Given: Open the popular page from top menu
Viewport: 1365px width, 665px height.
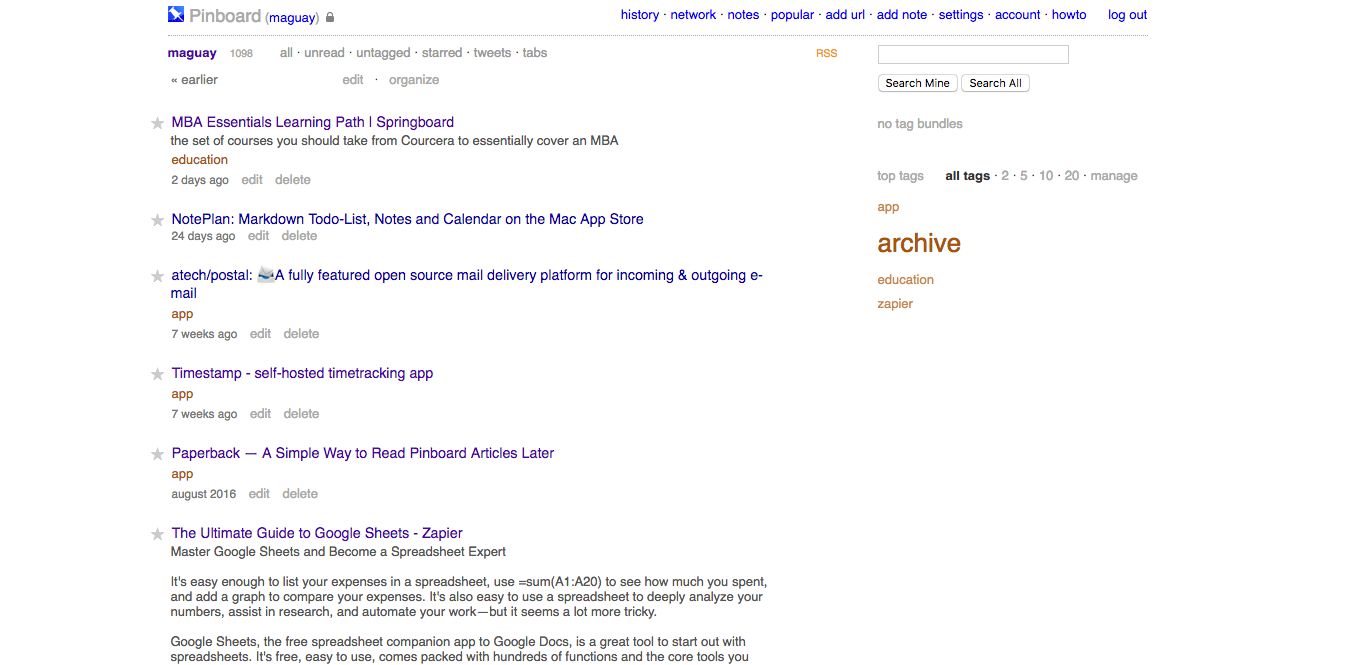Looking at the screenshot, I should point(792,15).
